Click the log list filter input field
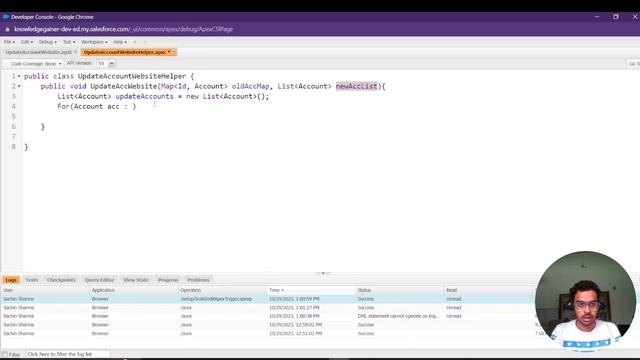The height and width of the screenshot is (360, 640). pos(68,354)
